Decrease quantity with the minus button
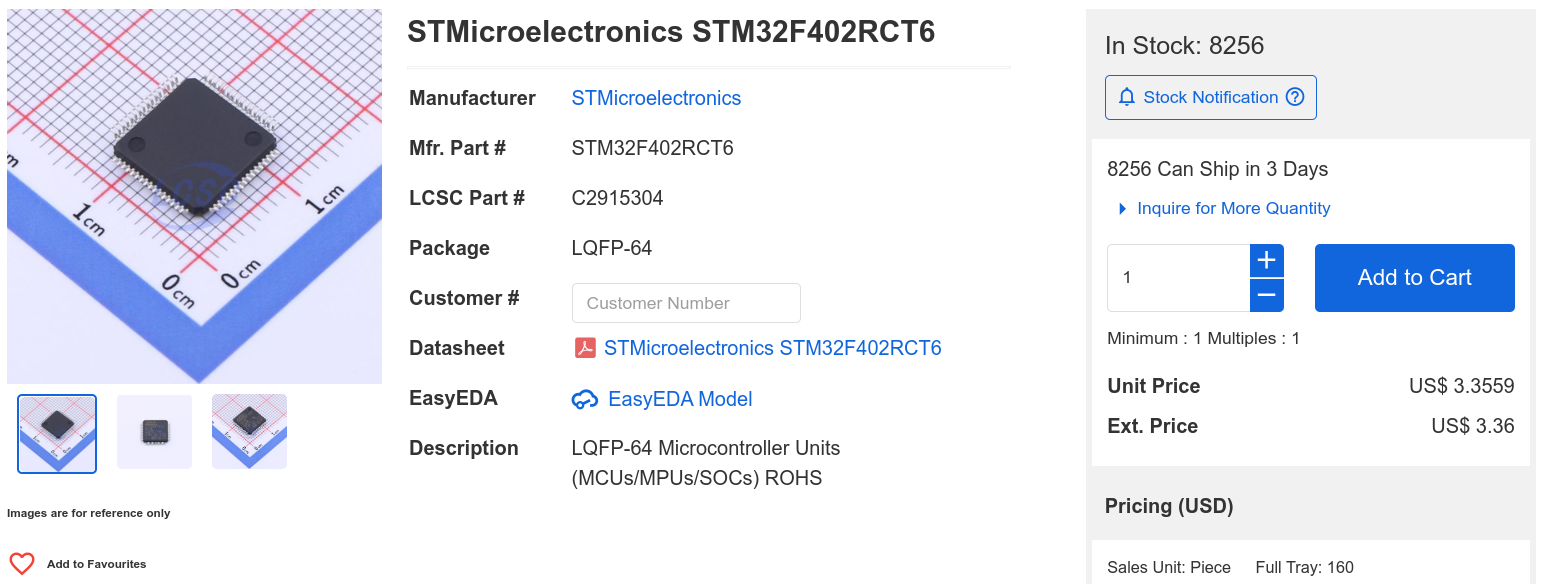 pyautogui.click(x=1267, y=295)
